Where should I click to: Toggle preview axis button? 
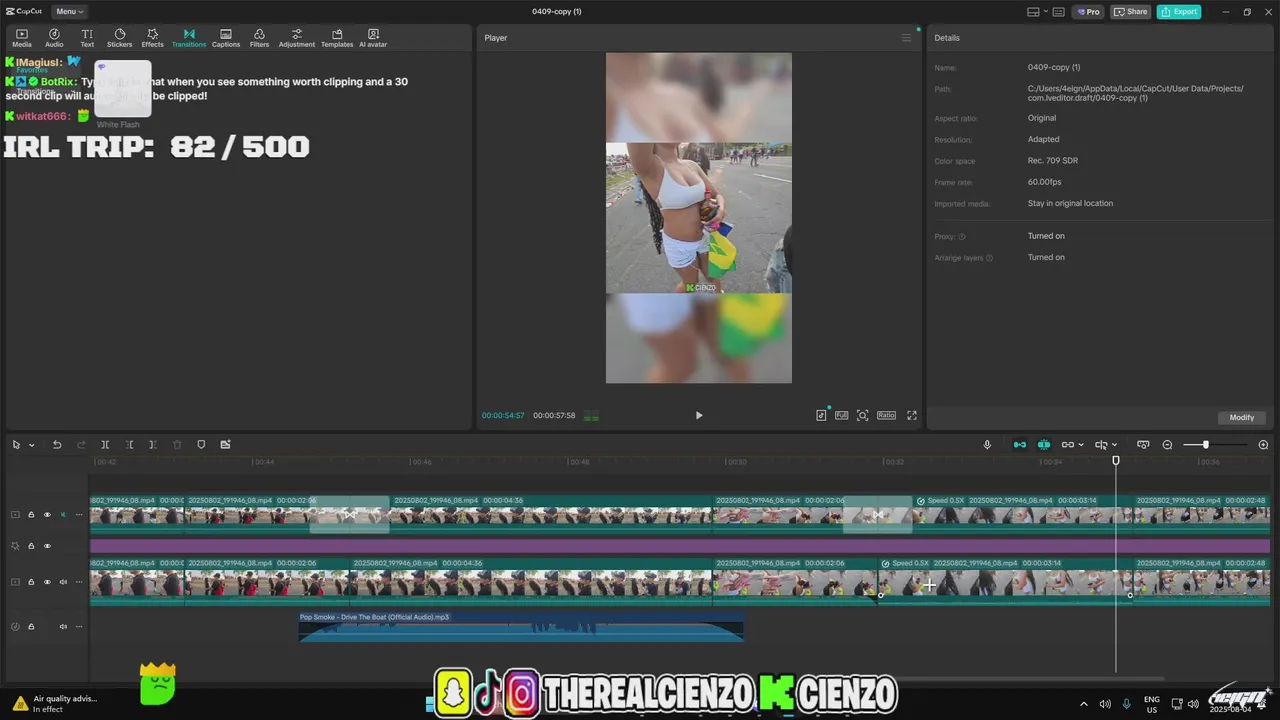(x=1101, y=445)
